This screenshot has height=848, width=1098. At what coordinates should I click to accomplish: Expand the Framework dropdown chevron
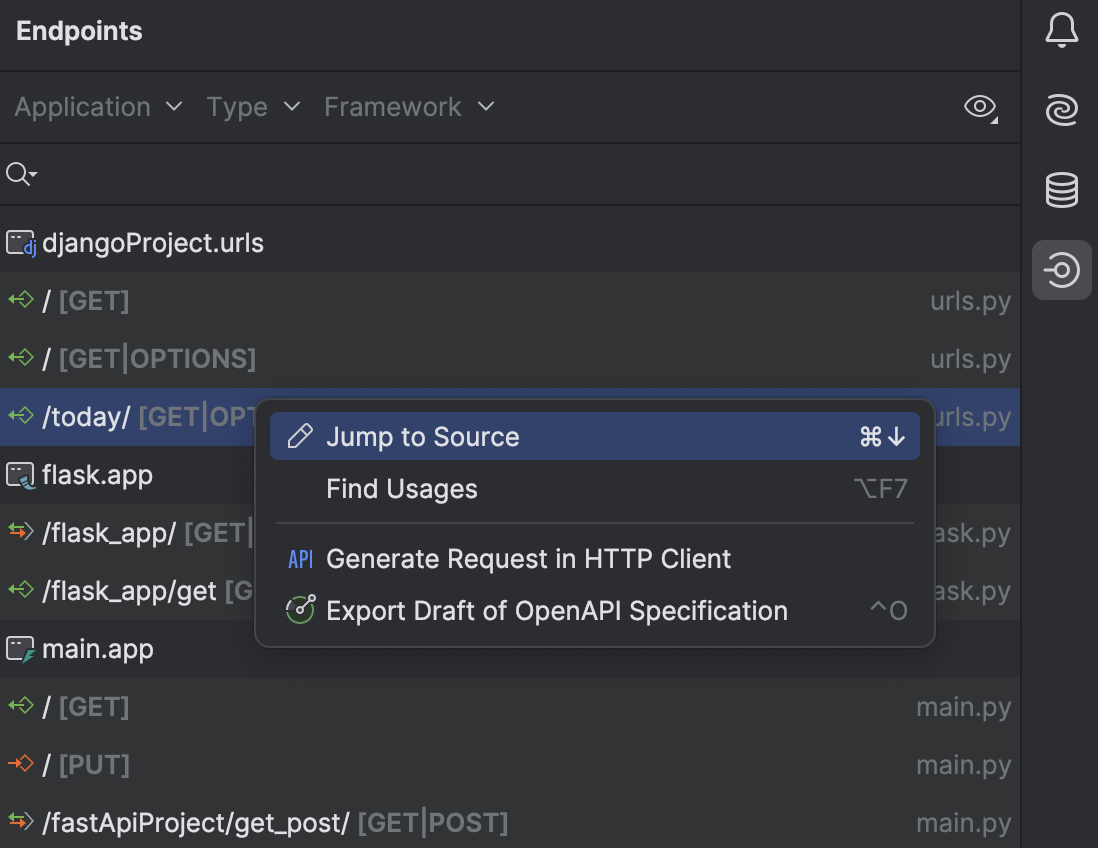tap(486, 107)
